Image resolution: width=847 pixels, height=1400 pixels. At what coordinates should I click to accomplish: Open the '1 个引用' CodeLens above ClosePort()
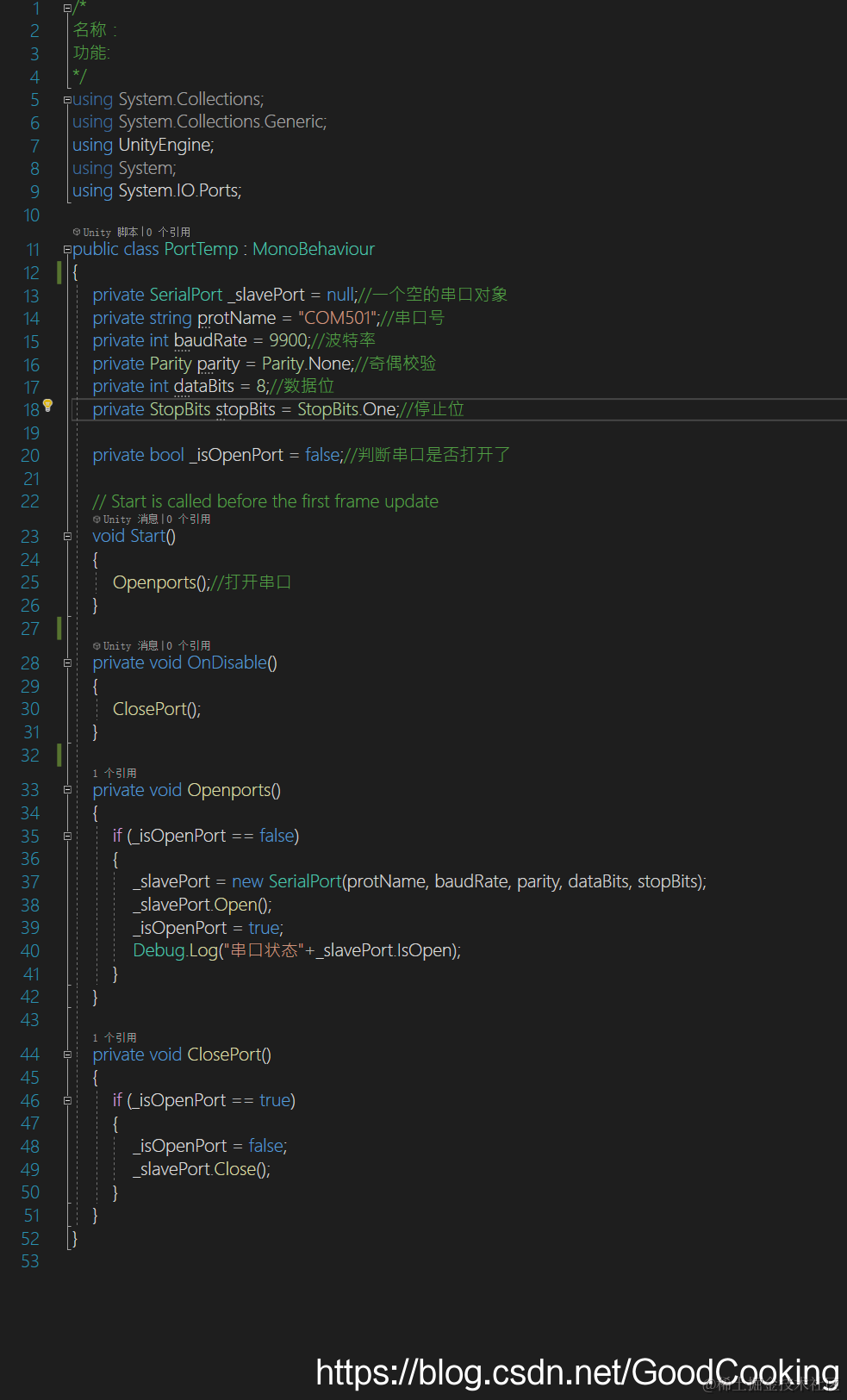(115, 1037)
